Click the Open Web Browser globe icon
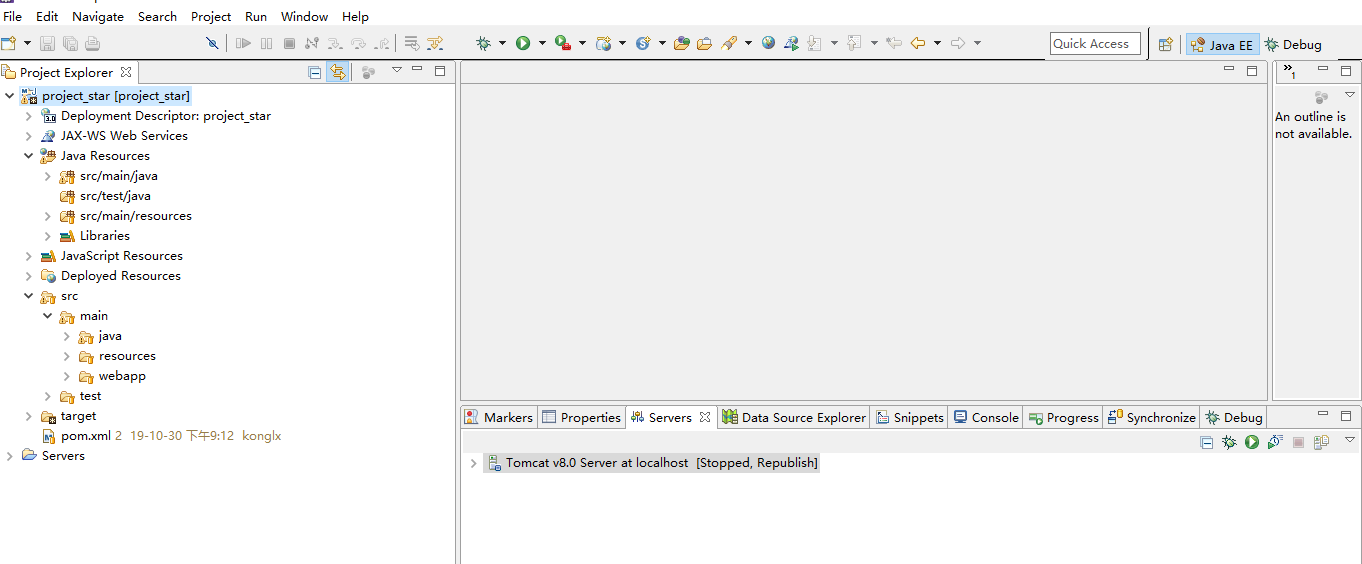The image size is (1362, 564). (x=768, y=43)
